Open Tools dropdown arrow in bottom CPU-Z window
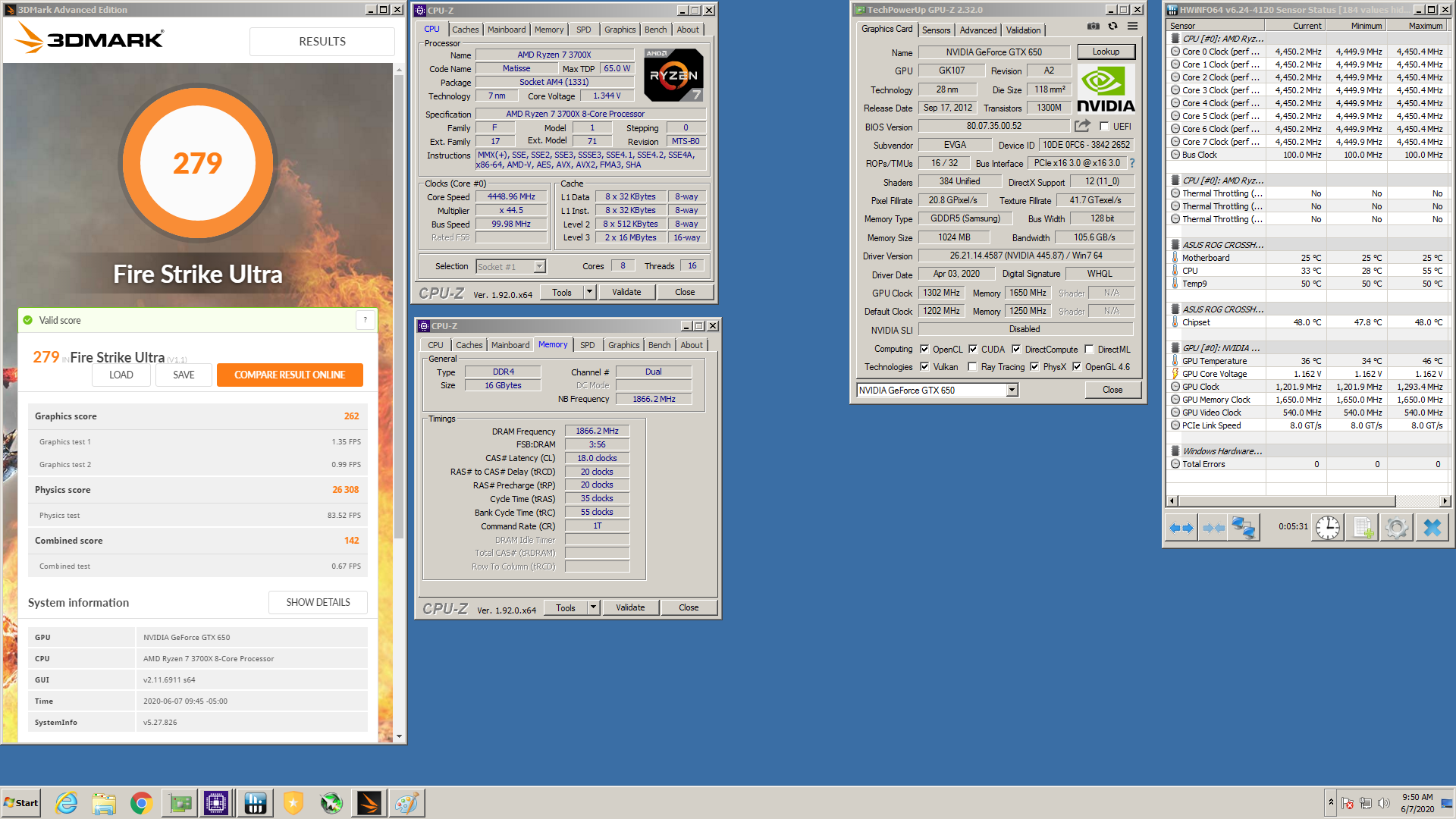Image resolution: width=1456 pixels, height=819 pixels. [x=593, y=607]
